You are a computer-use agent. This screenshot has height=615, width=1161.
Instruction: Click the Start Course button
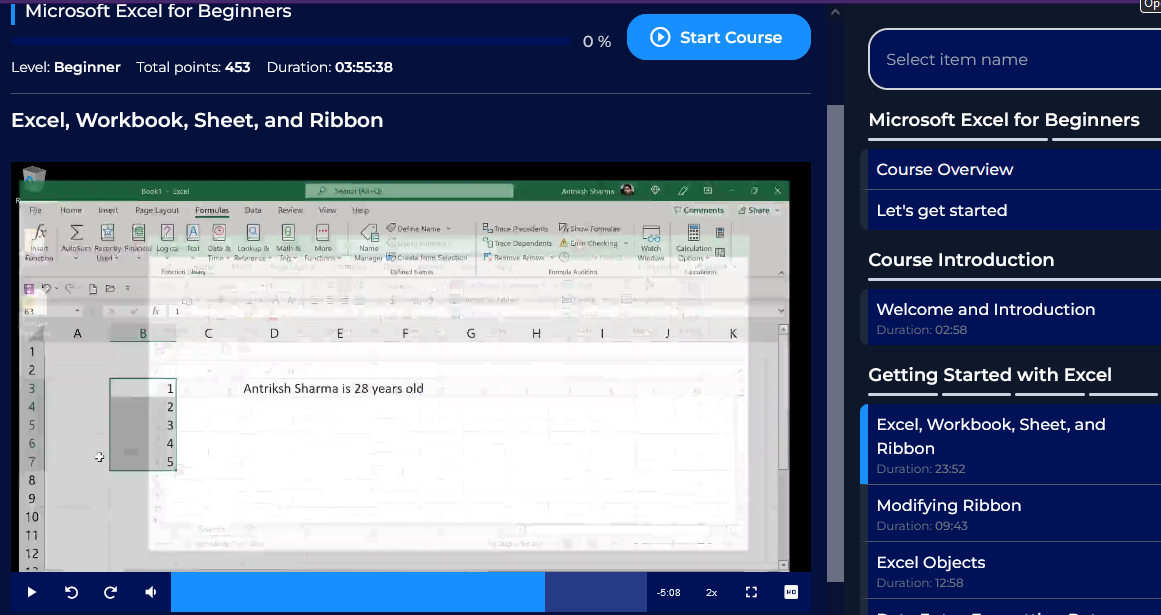click(719, 37)
